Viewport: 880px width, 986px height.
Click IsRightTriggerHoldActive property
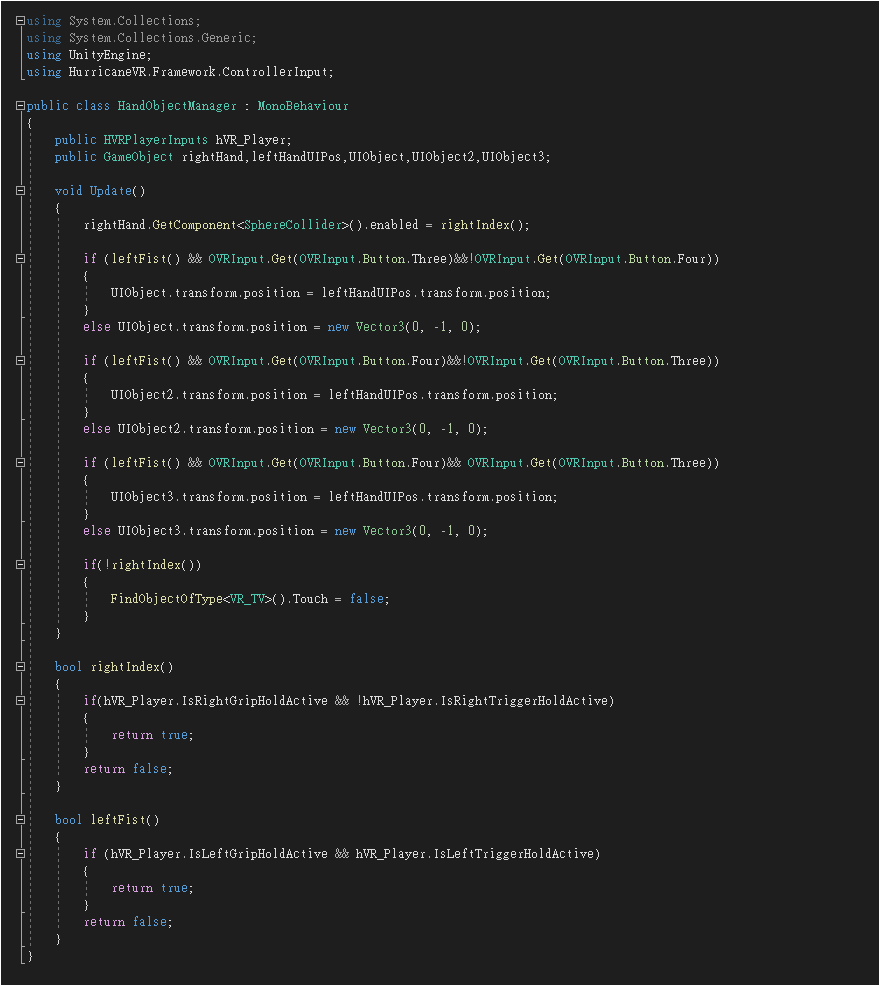(524, 701)
